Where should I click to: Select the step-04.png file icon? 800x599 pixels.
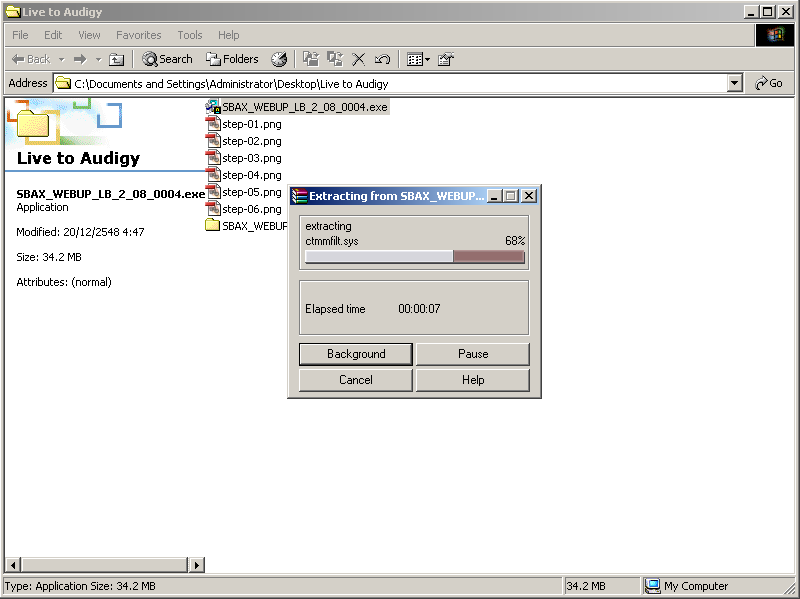coord(213,175)
